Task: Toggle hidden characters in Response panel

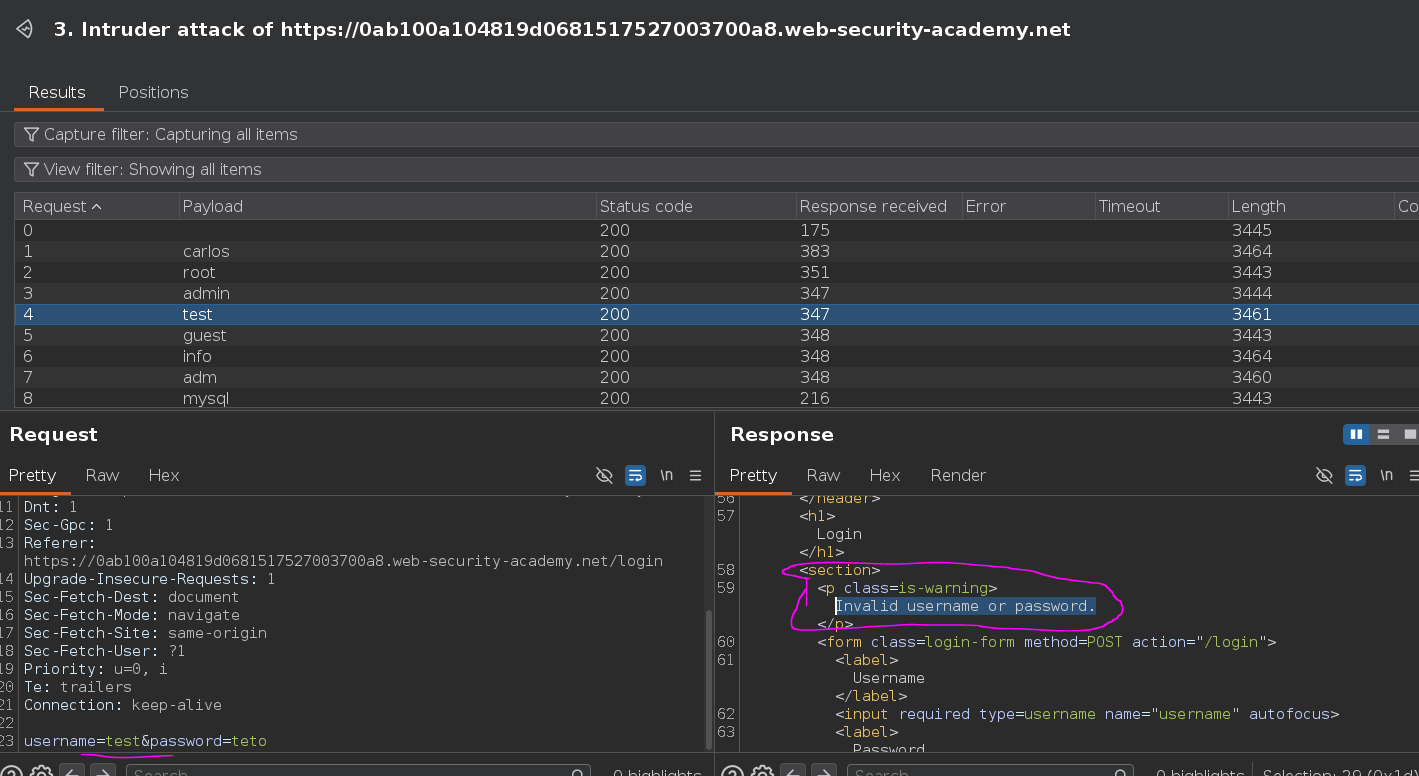Action: tap(1324, 475)
